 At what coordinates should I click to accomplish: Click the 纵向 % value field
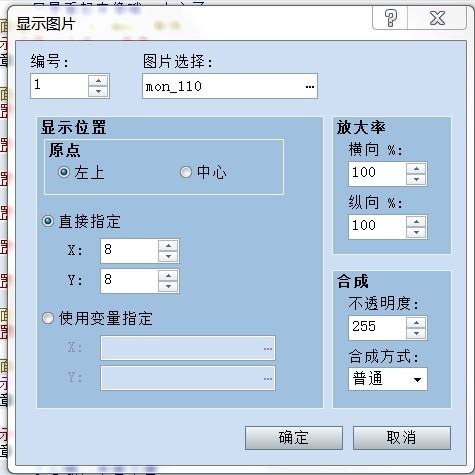pyautogui.click(x=378, y=227)
